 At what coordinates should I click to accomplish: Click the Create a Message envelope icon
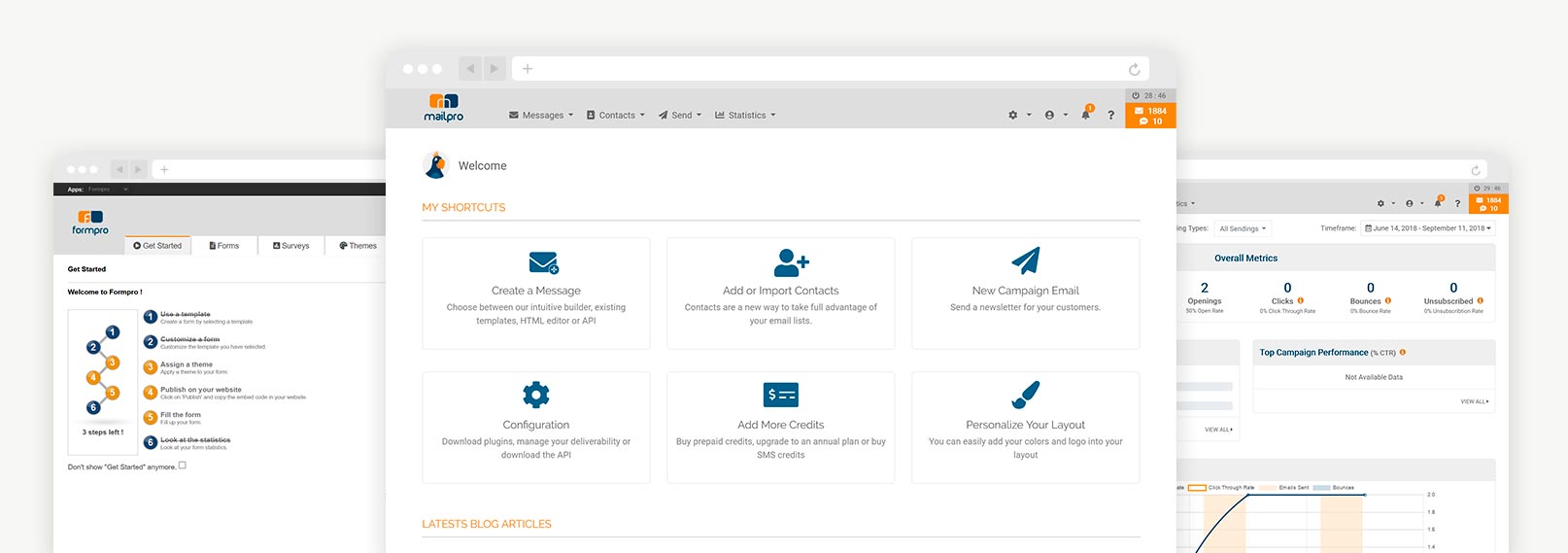[544, 262]
